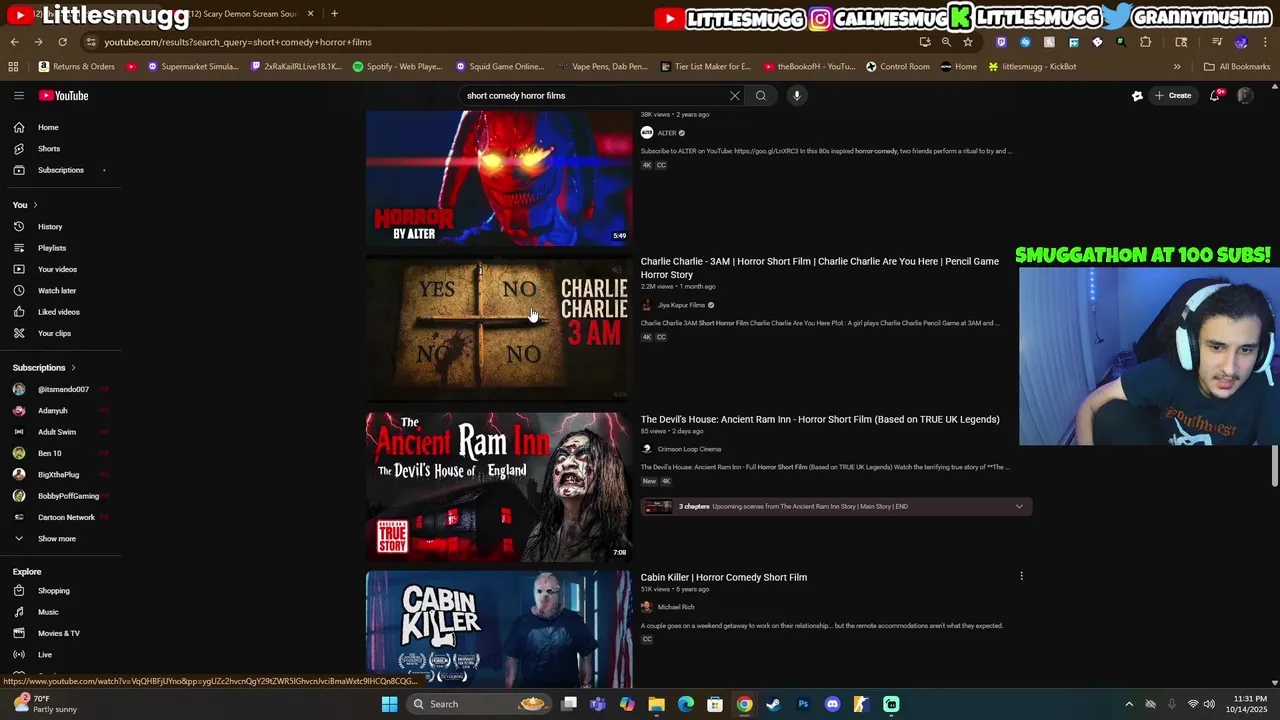1280x720 pixels.
Task: Open the ALTER channel link
Action: [x=667, y=133]
